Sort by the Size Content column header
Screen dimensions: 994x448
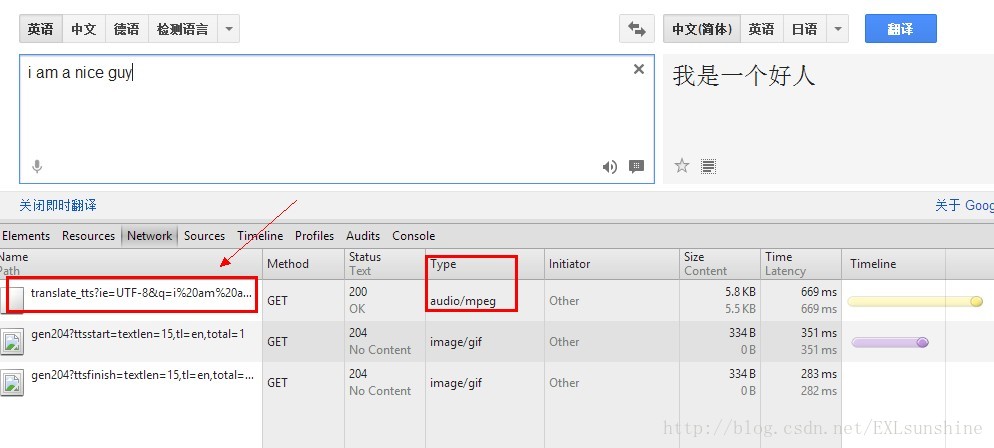(x=720, y=264)
